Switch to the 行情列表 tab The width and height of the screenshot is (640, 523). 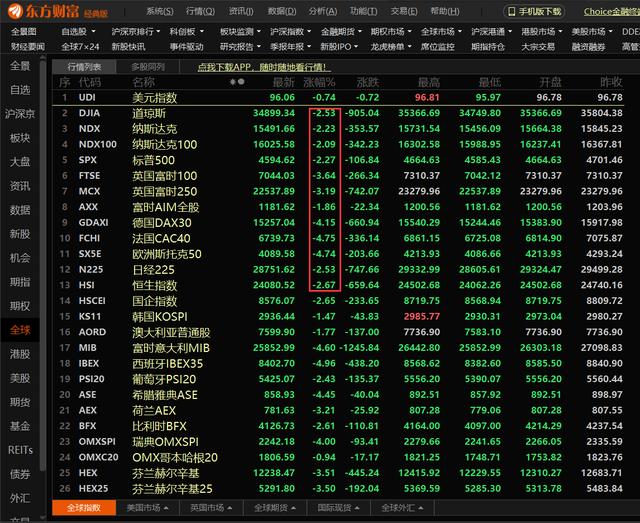click(x=84, y=67)
